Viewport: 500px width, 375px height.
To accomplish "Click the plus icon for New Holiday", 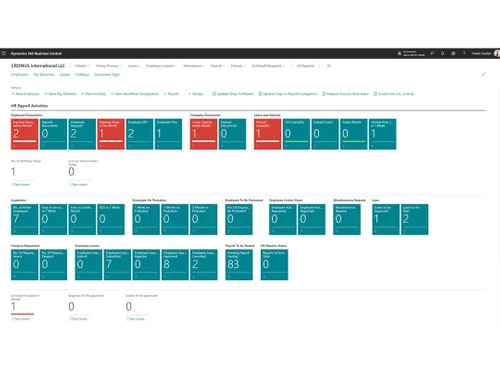I will click(83, 94).
